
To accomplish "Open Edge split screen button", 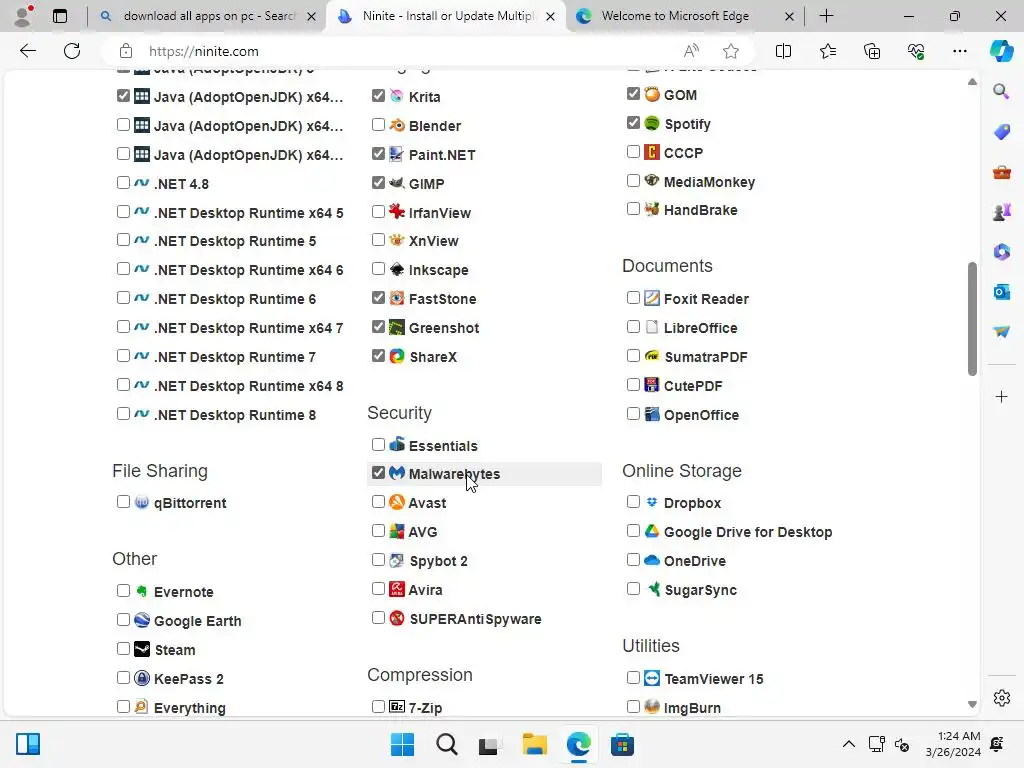I will 783,51.
